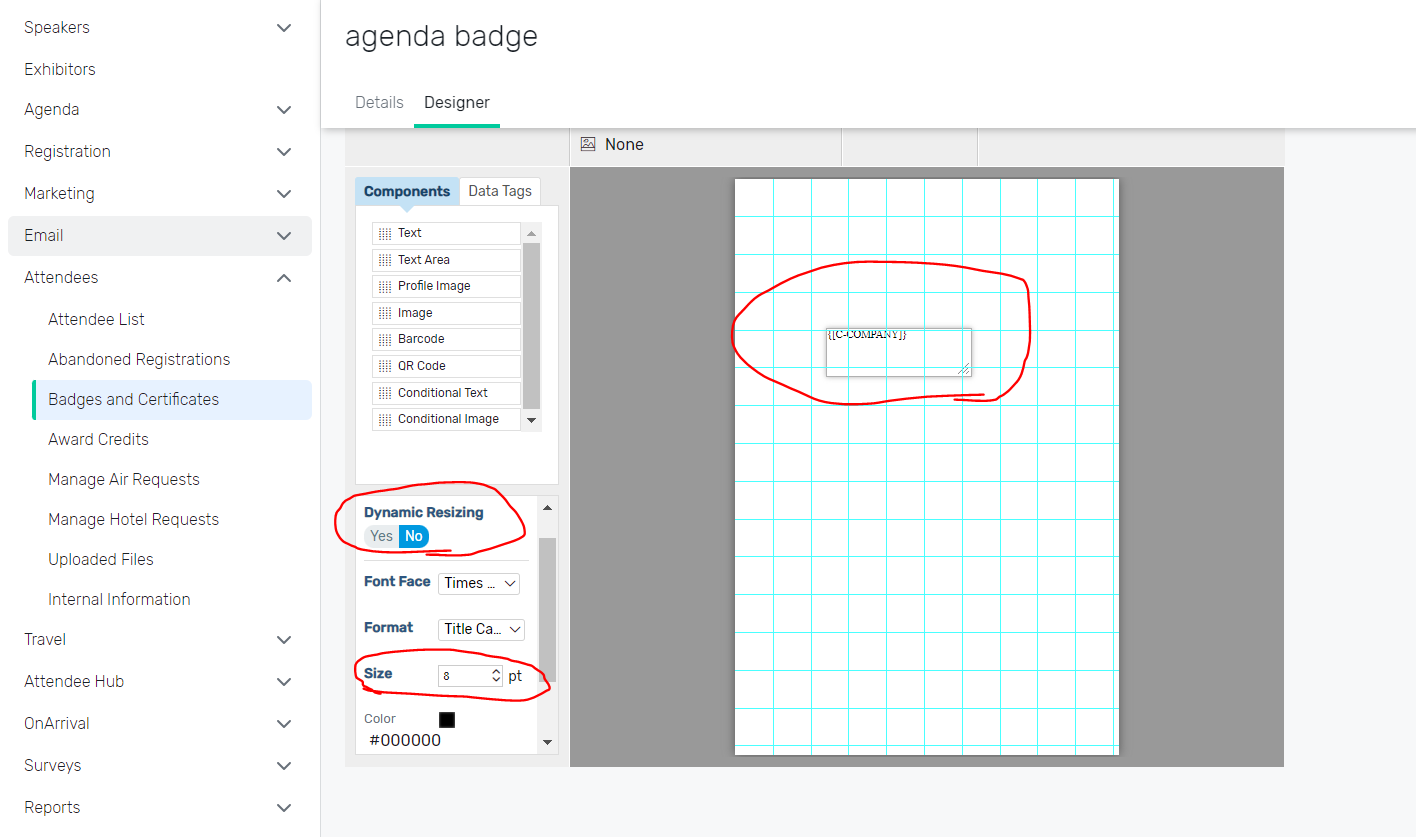Set Dynamic Resizing to Yes
Image resolution: width=1416 pixels, height=837 pixels.
(382, 536)
